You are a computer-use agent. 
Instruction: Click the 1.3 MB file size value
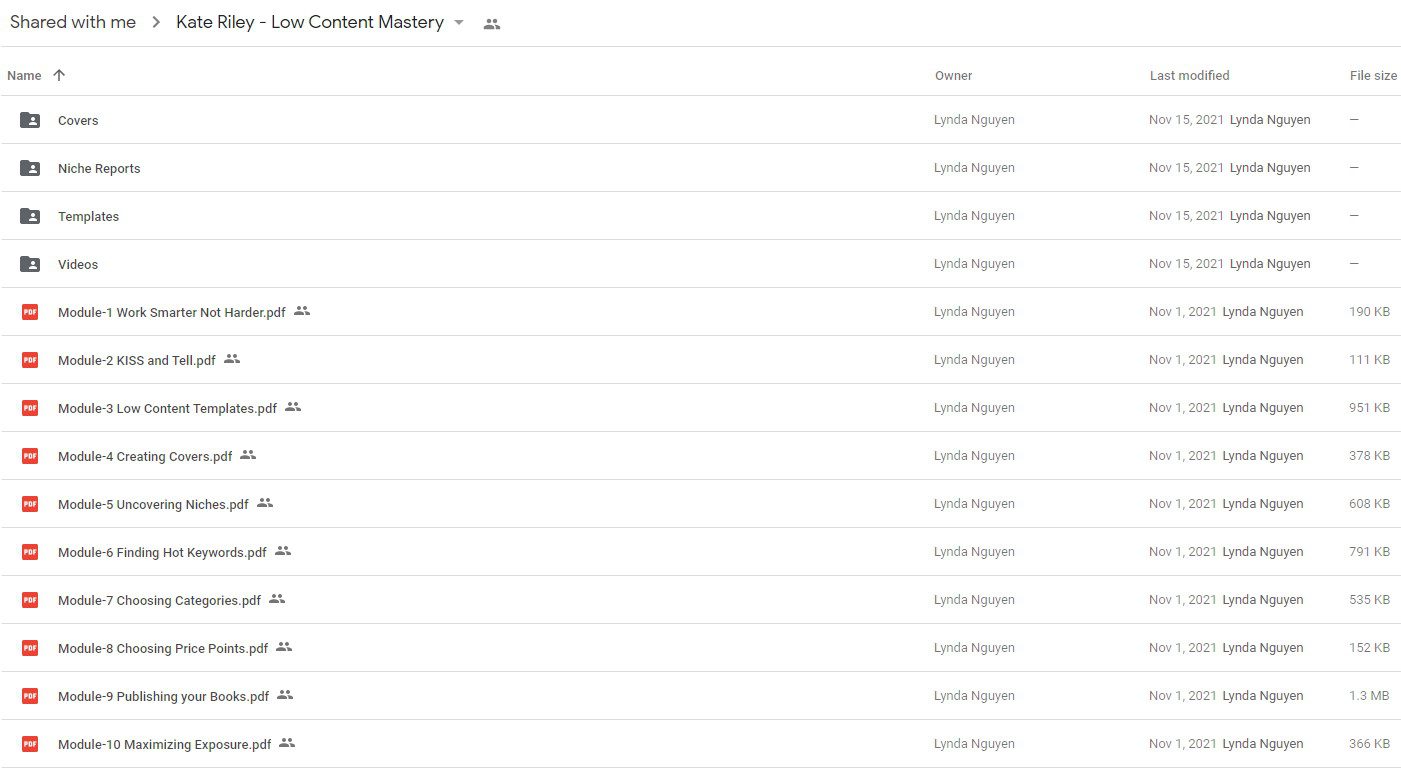coord(1369,696)
